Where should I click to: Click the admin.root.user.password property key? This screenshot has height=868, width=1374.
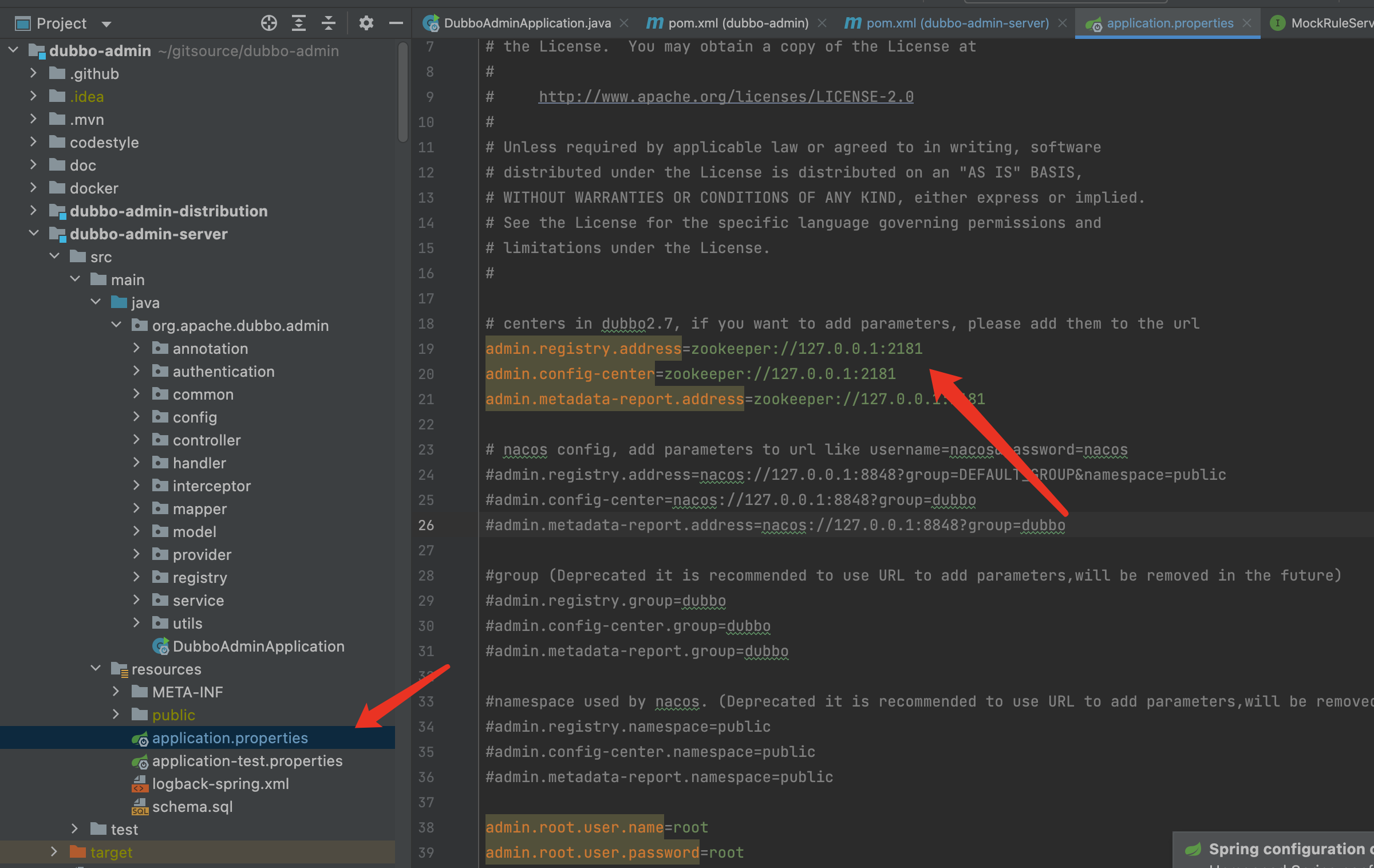point(592,853)
